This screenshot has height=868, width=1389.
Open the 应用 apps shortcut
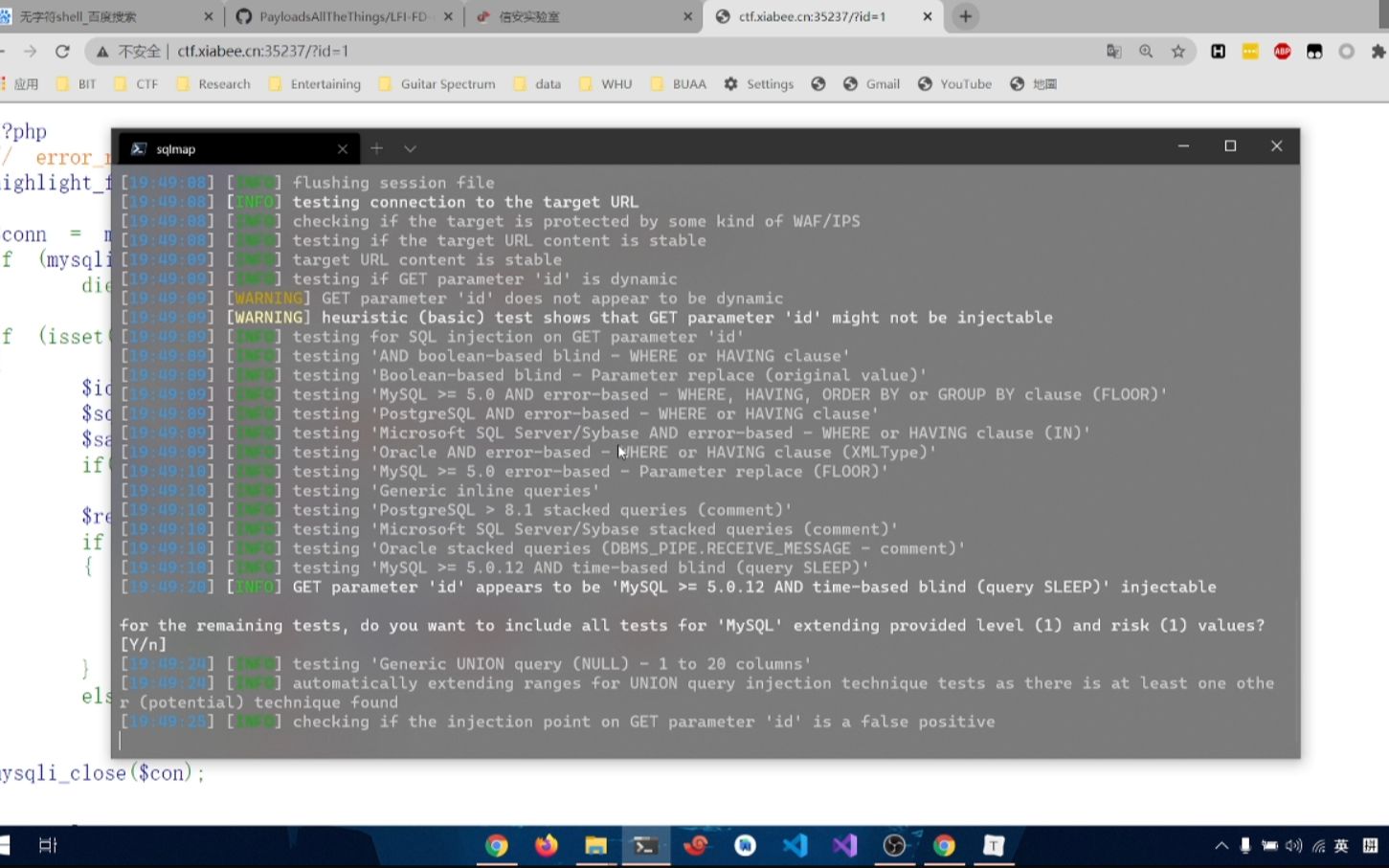click(x=19, y=84)
